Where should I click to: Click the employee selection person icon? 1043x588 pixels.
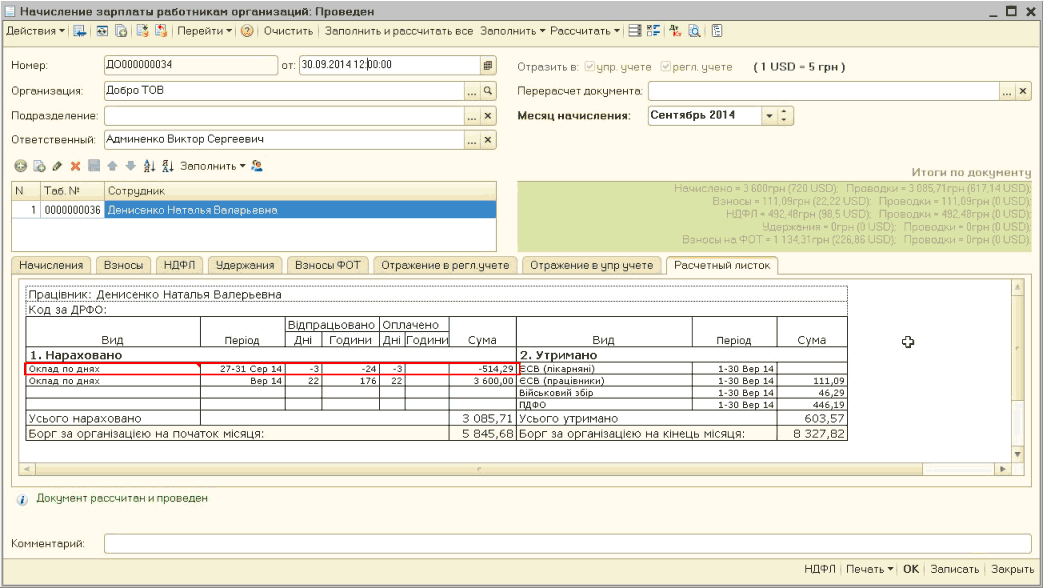coord(257,166)
